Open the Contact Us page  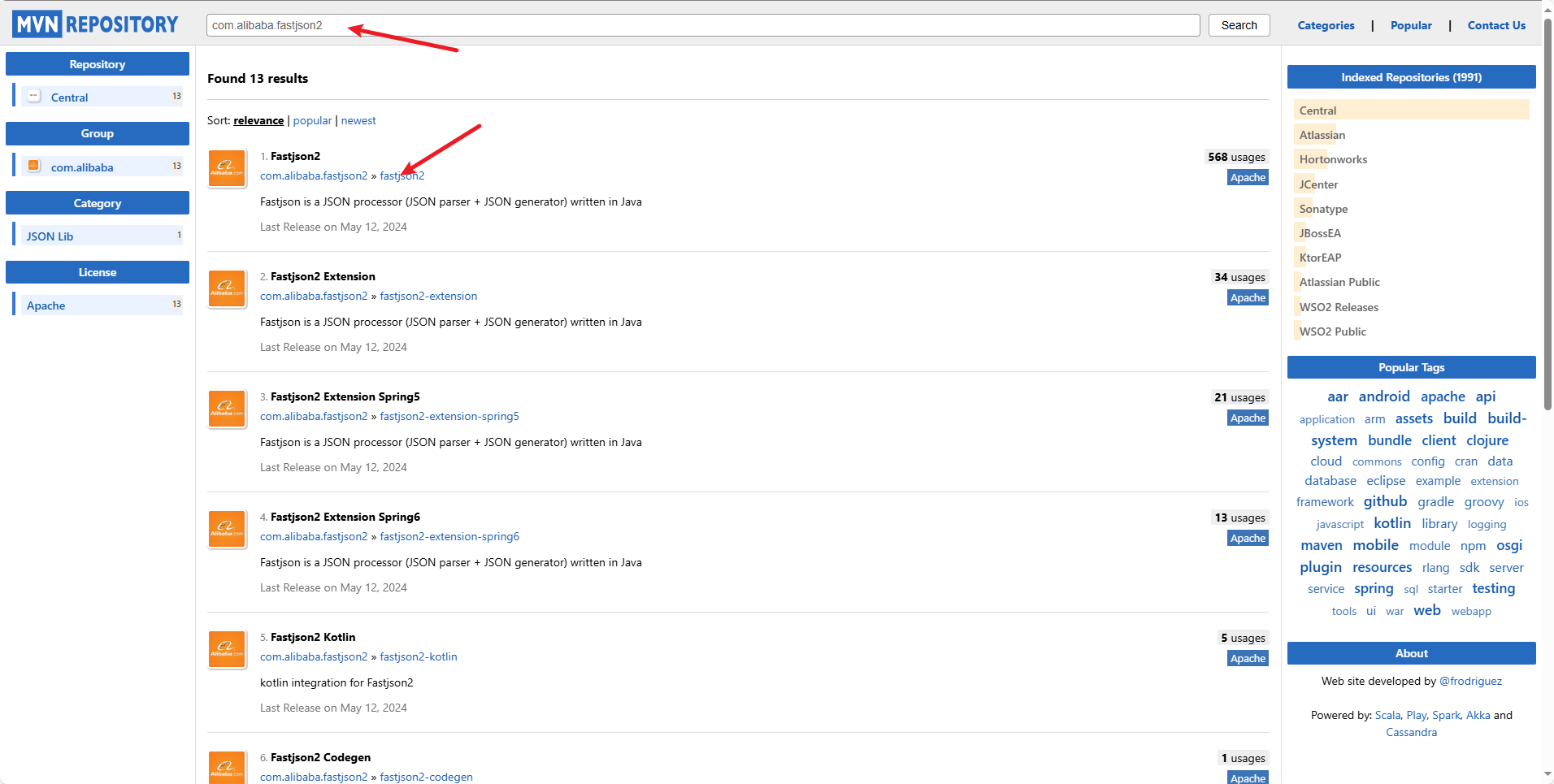1496,25
